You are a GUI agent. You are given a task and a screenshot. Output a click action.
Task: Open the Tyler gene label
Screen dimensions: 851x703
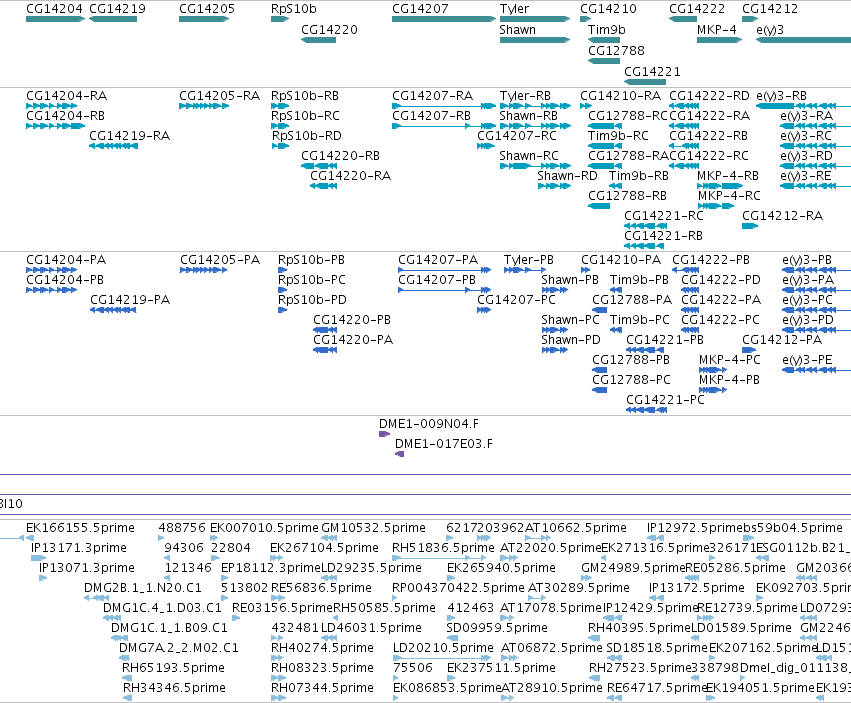click(514, 9)
